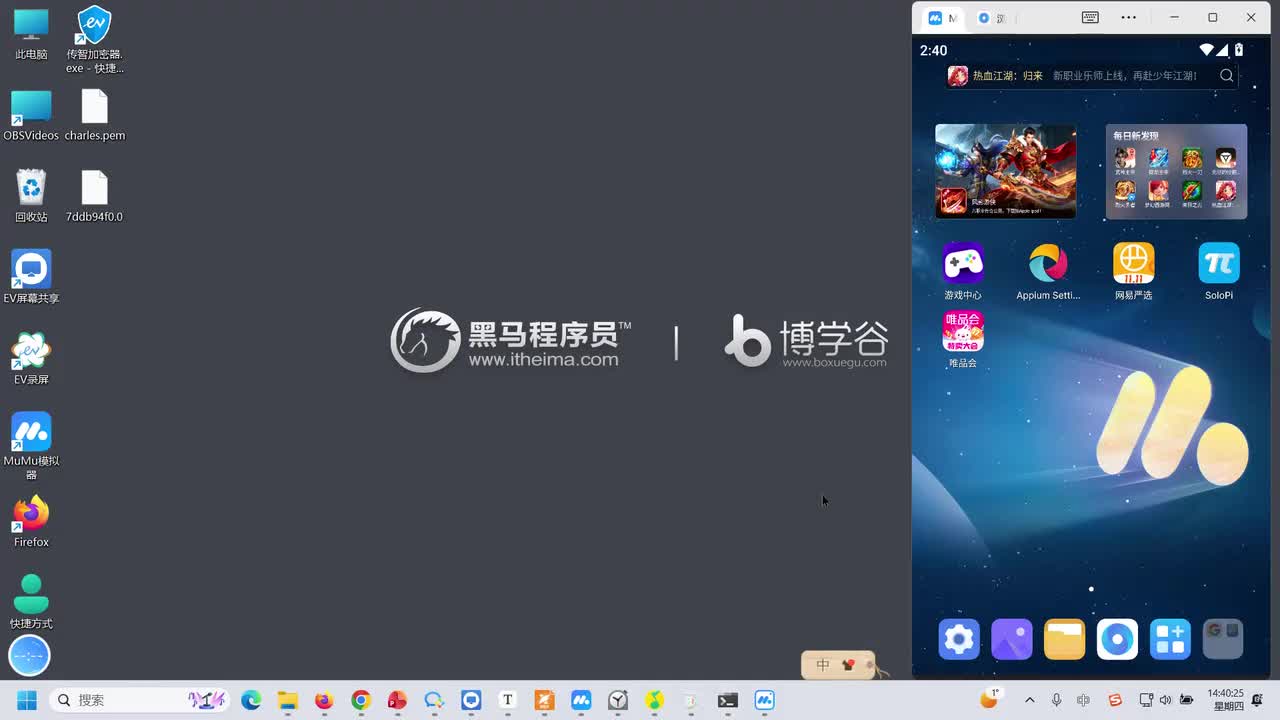This screenshot has height=720, width=1280.
Task: Open the browser app in emulator dock
Action: 1117,639
